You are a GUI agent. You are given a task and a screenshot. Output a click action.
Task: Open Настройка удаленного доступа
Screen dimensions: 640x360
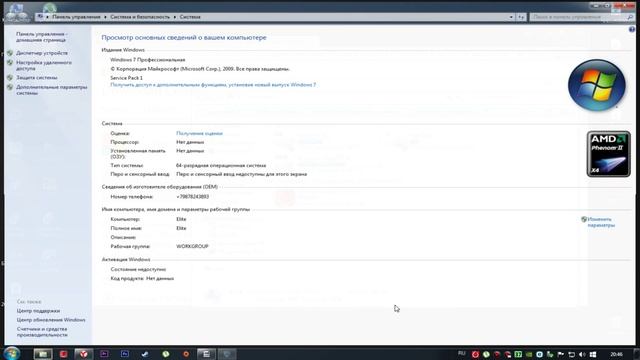point(44,65)
